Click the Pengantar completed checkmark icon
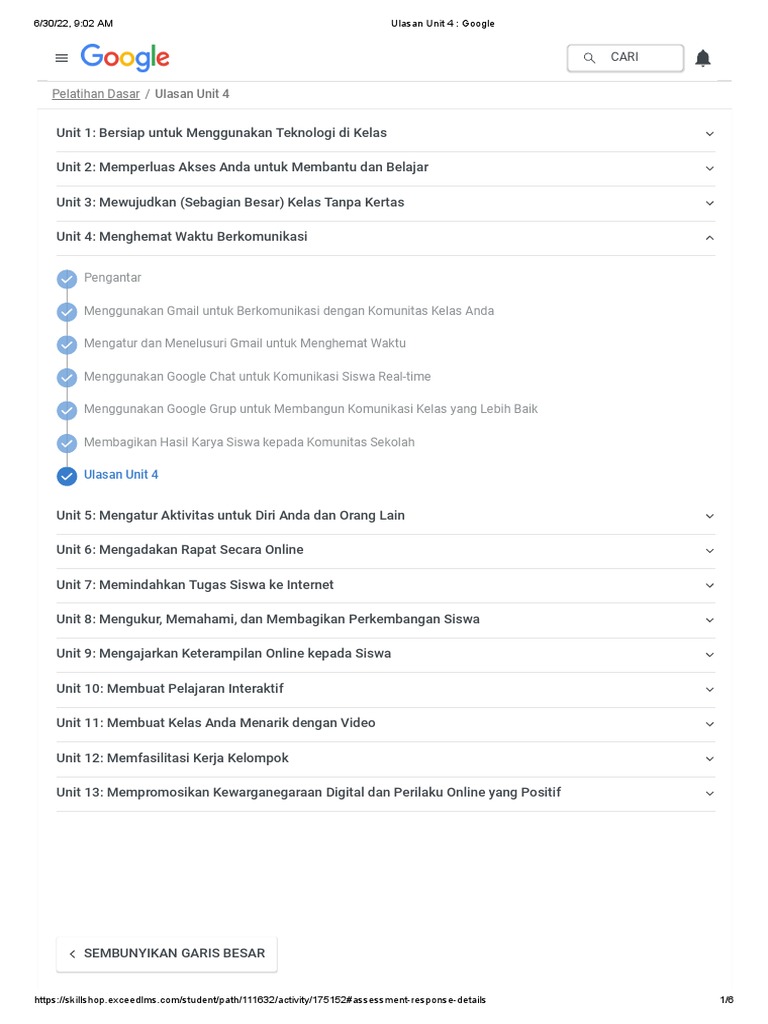 pos(67,279)
